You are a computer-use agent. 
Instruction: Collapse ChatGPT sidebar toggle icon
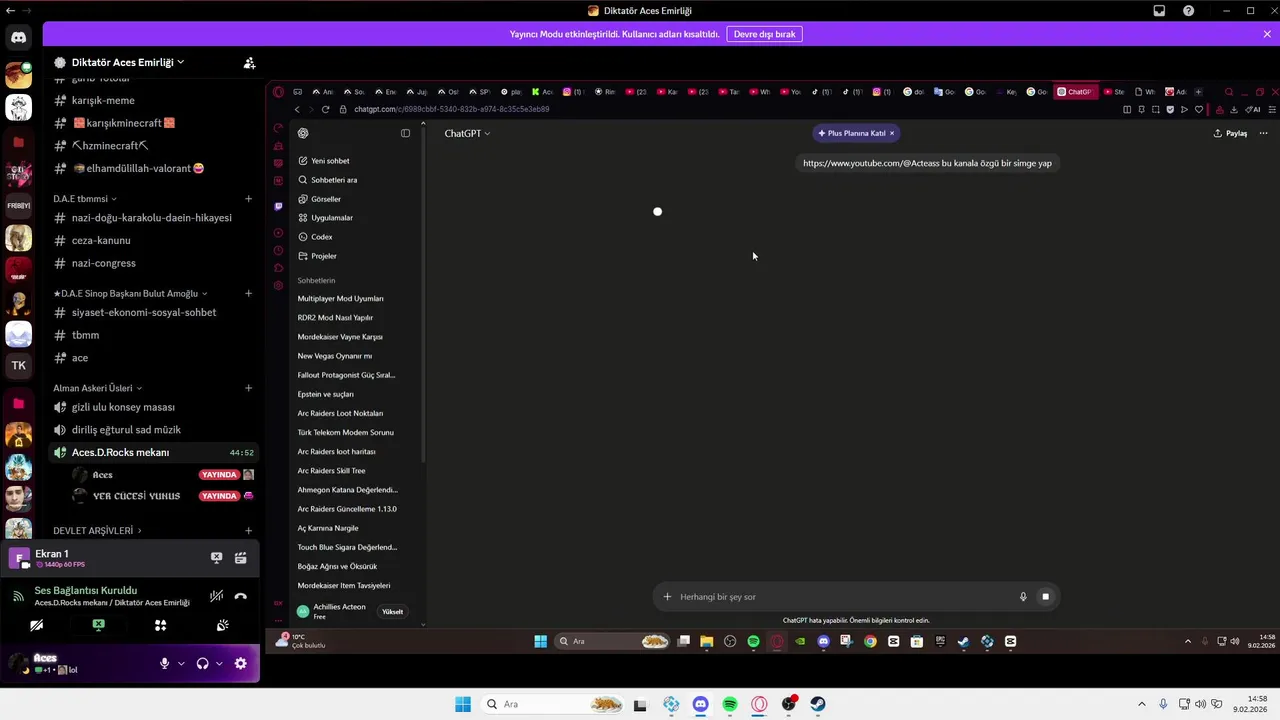point(405,133)
